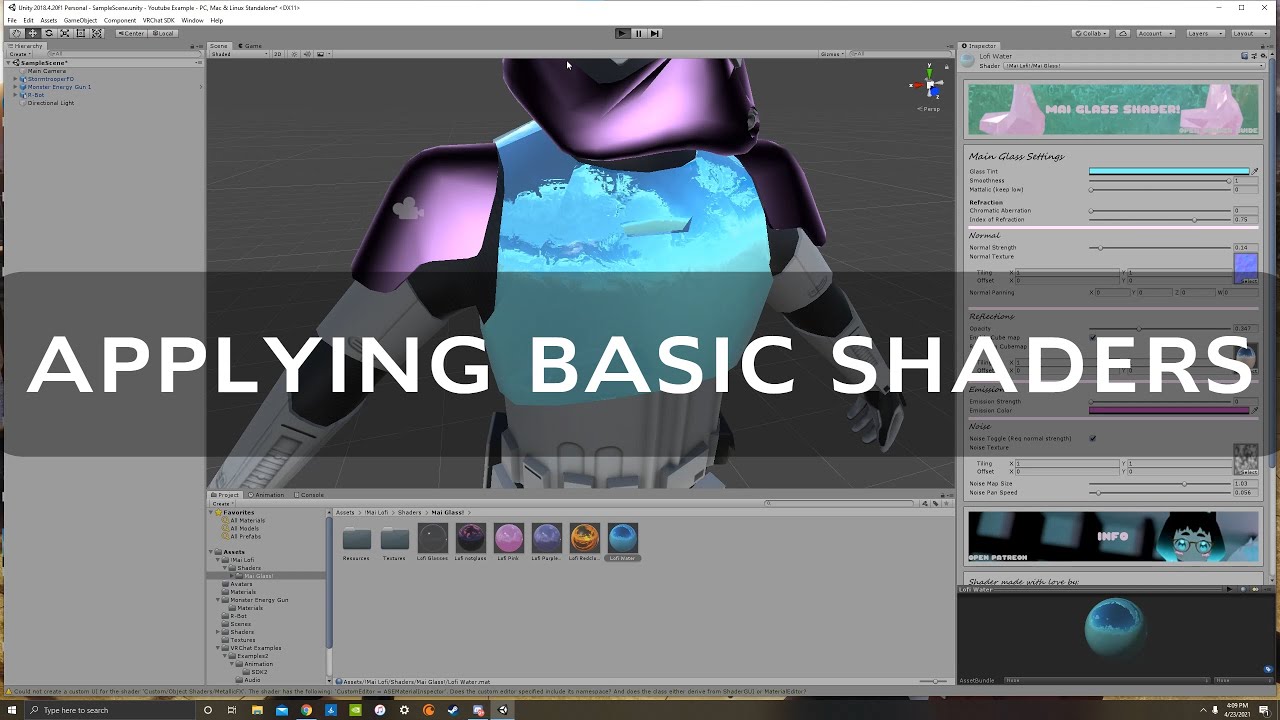Select All Materials in Favorites

247,520
